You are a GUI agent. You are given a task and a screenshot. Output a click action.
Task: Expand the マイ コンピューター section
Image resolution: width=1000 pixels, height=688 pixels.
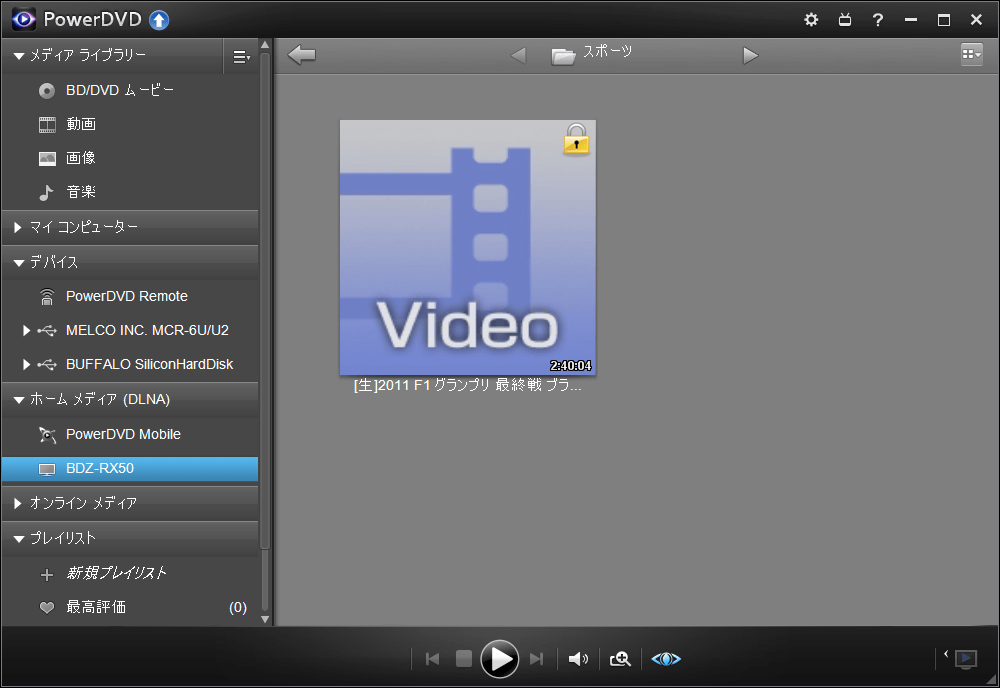coord(18,227)
